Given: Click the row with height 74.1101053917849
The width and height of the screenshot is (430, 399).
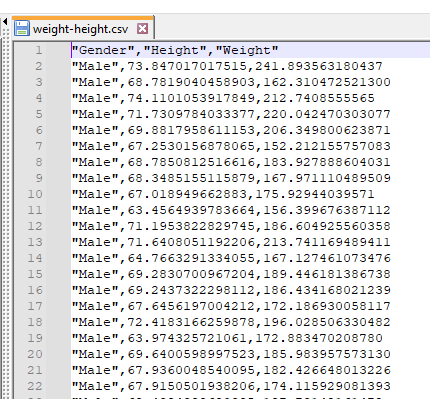Looking at the screenshot, I should 223,98.
